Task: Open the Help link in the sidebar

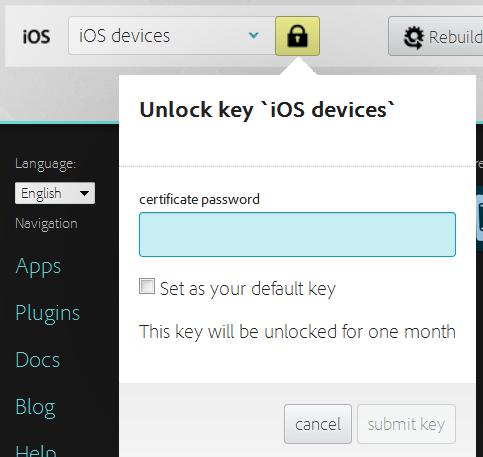Action: 36,450
